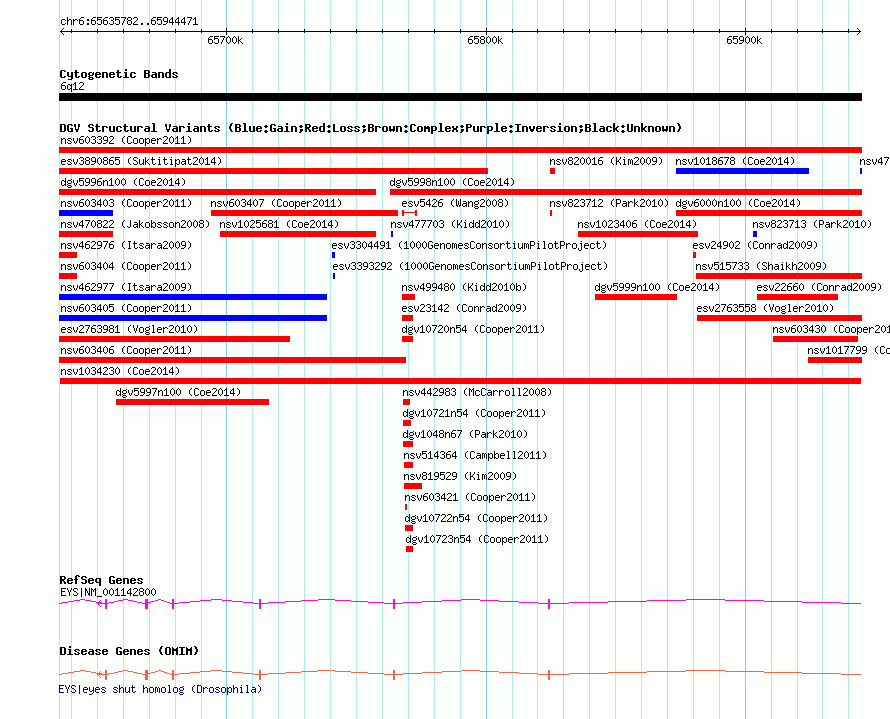Select esv22660 (Conrad2009) label

point(819,287)
